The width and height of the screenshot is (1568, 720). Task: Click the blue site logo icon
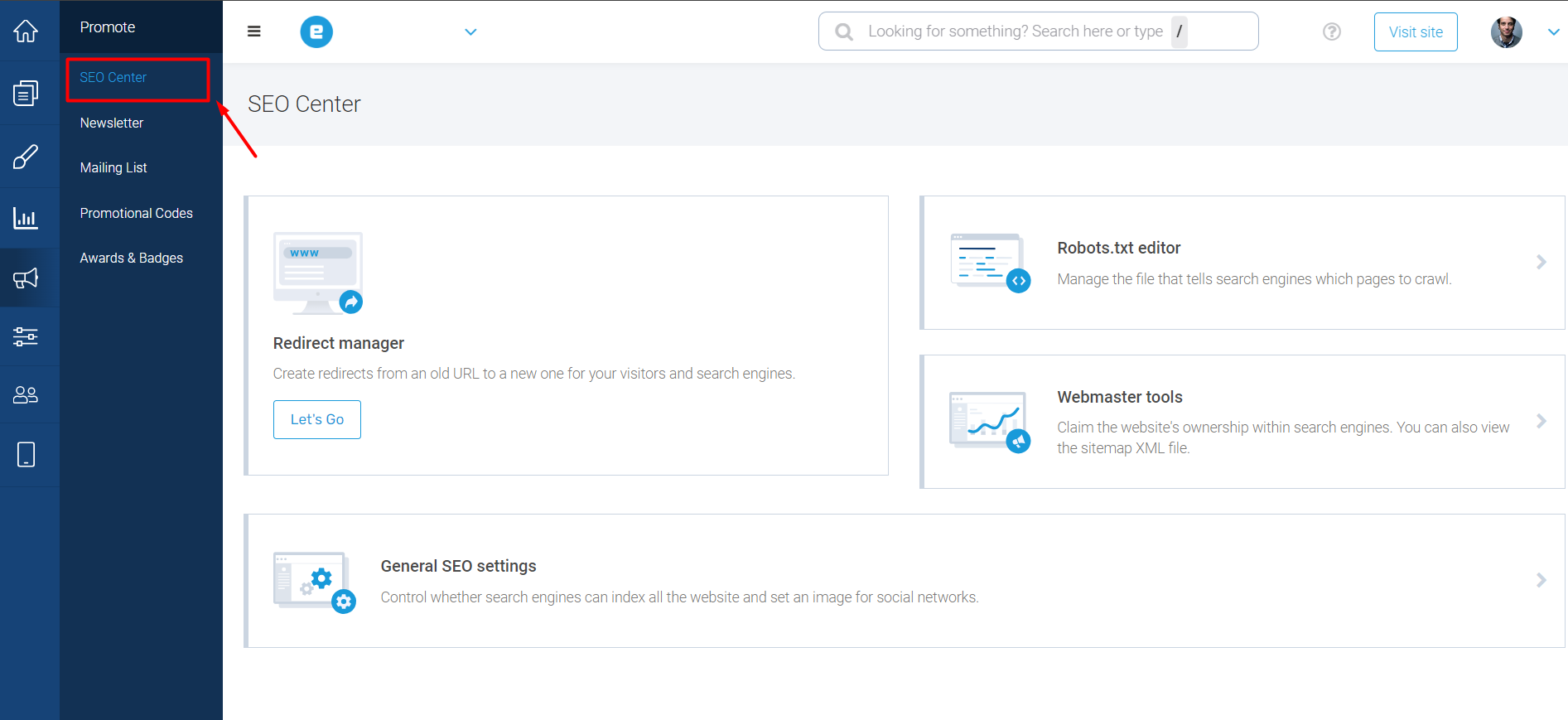(316, 31)
